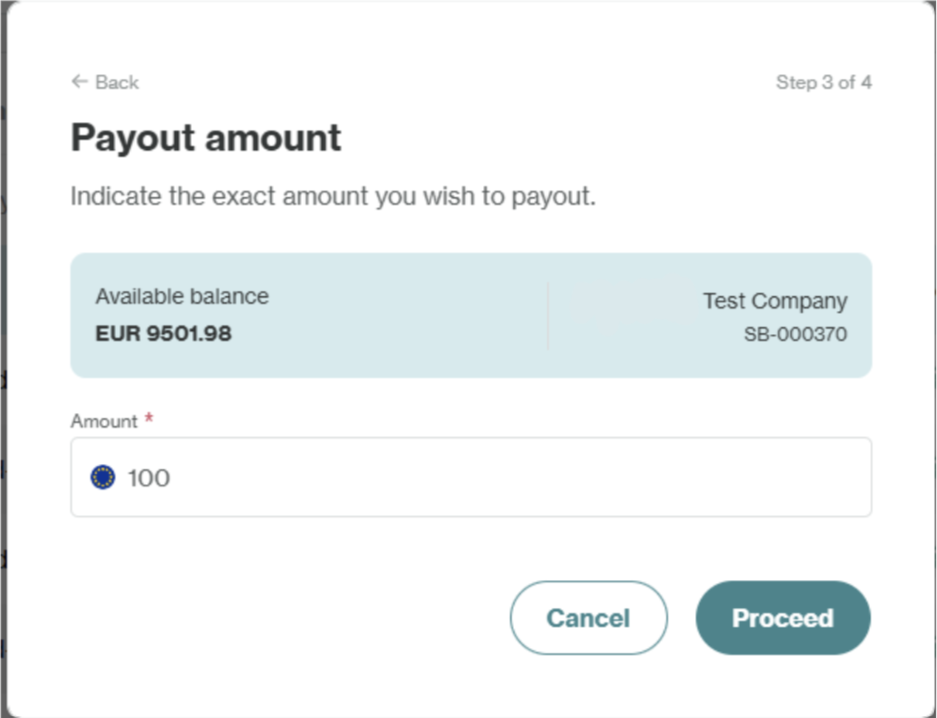Click the EUR 9501.98 balance value
This screenshot has width=937, height=718.
click(164, 334)
